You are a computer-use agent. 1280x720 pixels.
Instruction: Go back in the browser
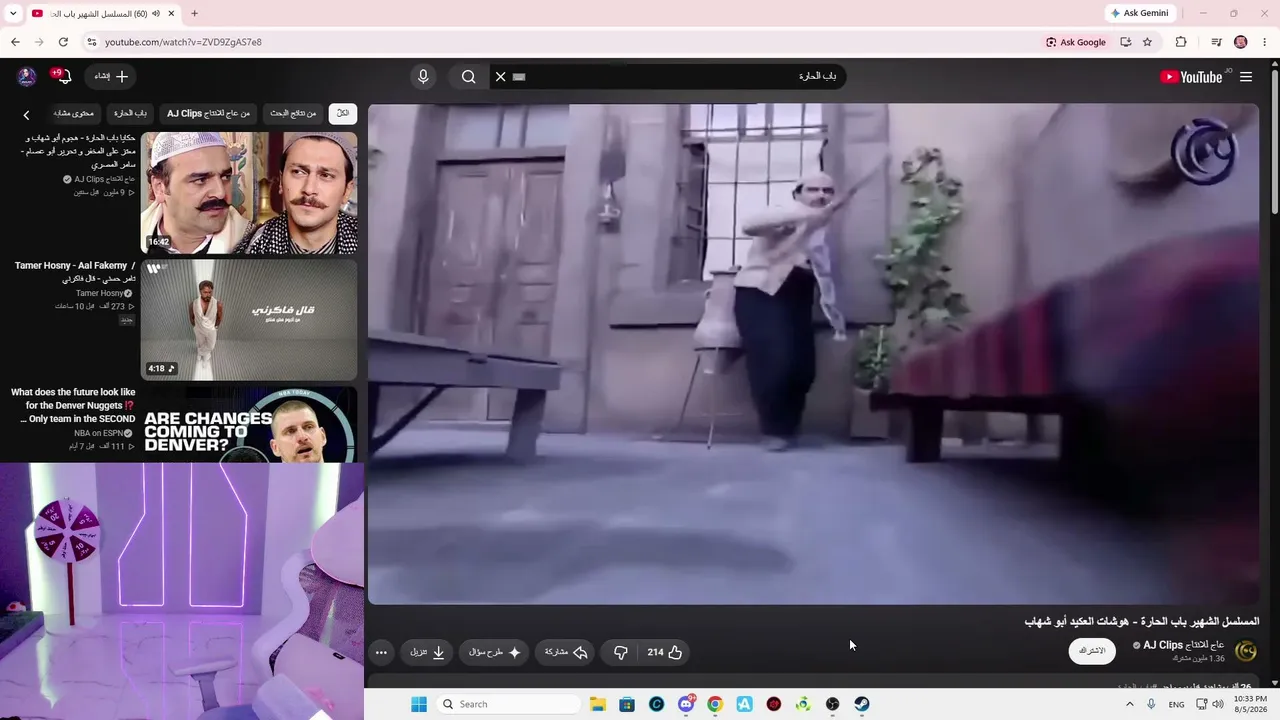[15, 42]
